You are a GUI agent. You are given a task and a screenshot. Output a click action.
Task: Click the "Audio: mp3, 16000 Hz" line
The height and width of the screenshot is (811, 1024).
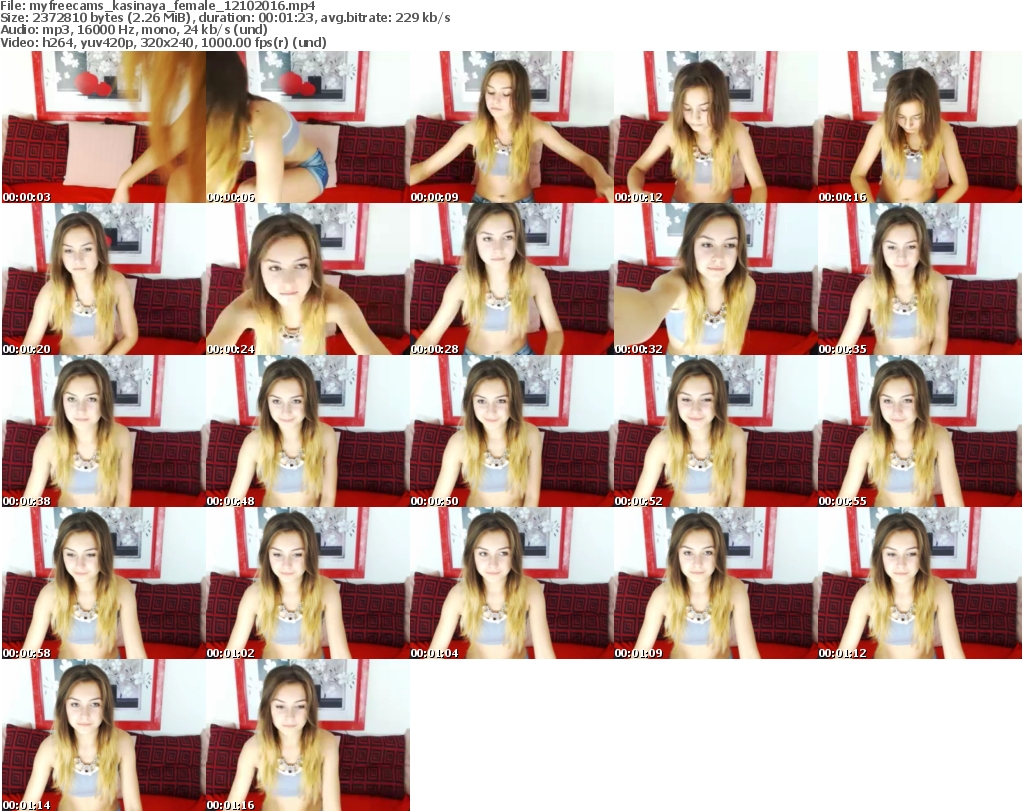click(x=134, y=30)
